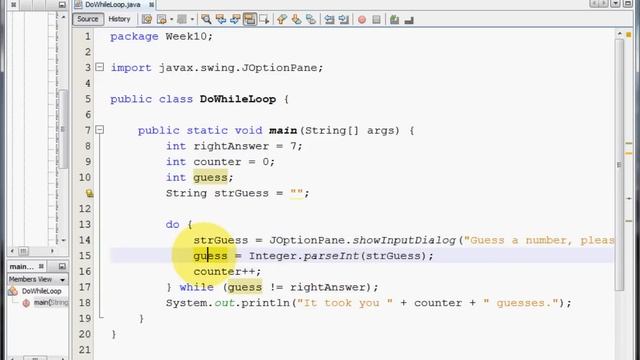Screen dimensions: 640x360
Task: Click 'println' on line 18
Action: [x=265, y=303]
